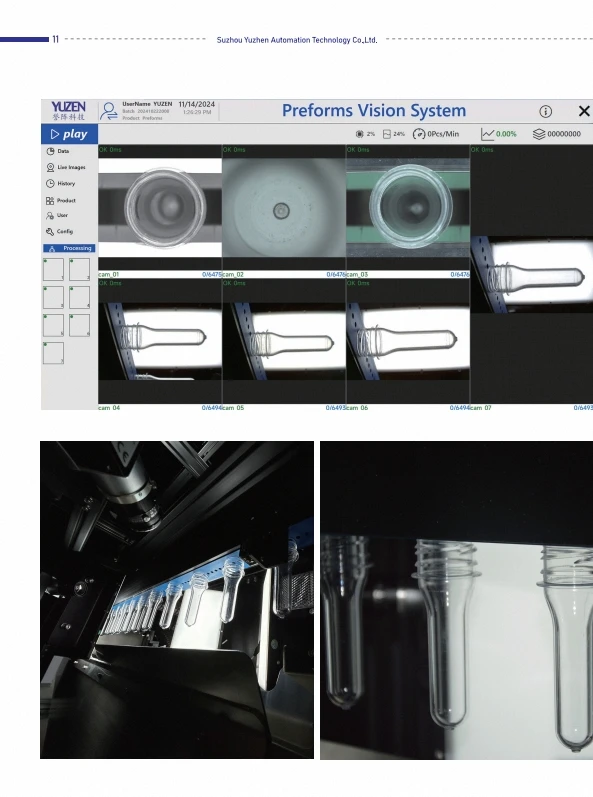
Task: Click the 00000000 counter value
Action: [564, 134]
